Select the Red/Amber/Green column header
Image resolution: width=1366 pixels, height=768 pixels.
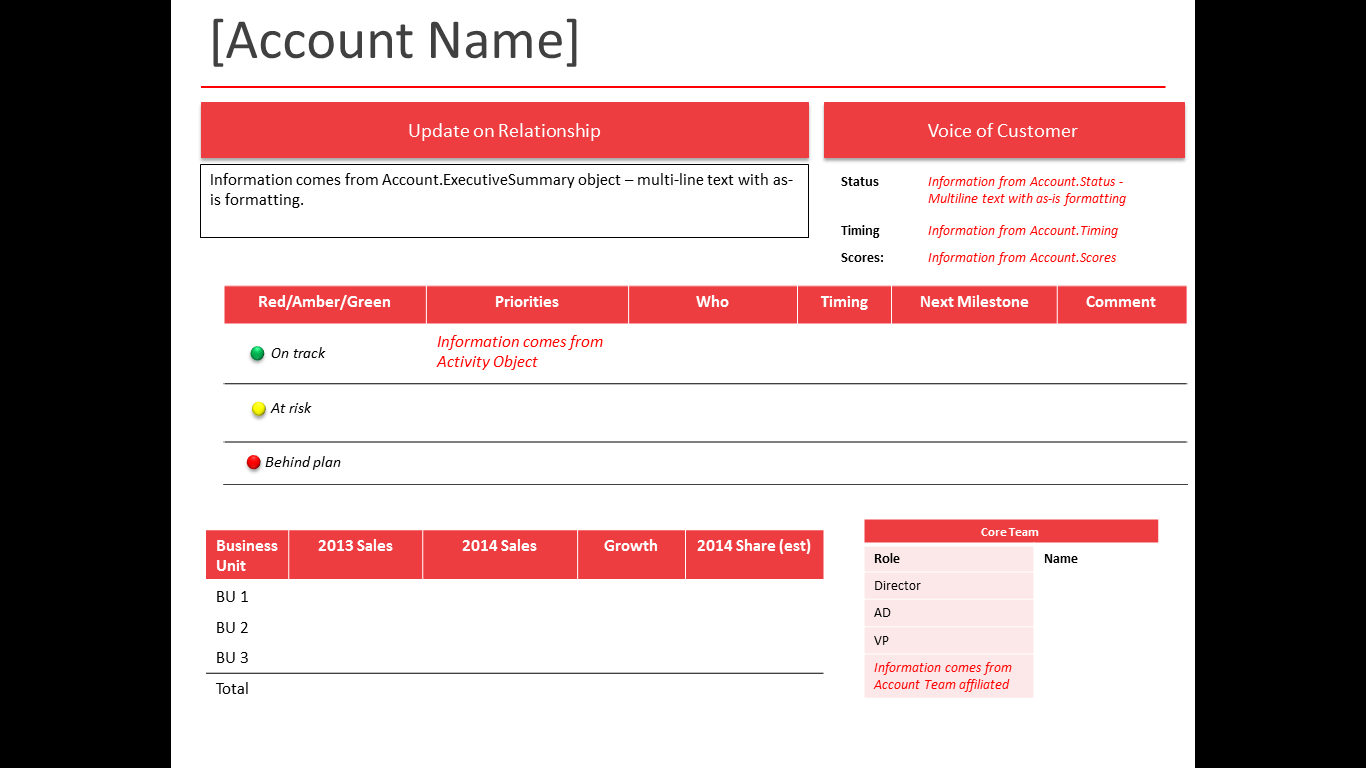coord(324,302)
